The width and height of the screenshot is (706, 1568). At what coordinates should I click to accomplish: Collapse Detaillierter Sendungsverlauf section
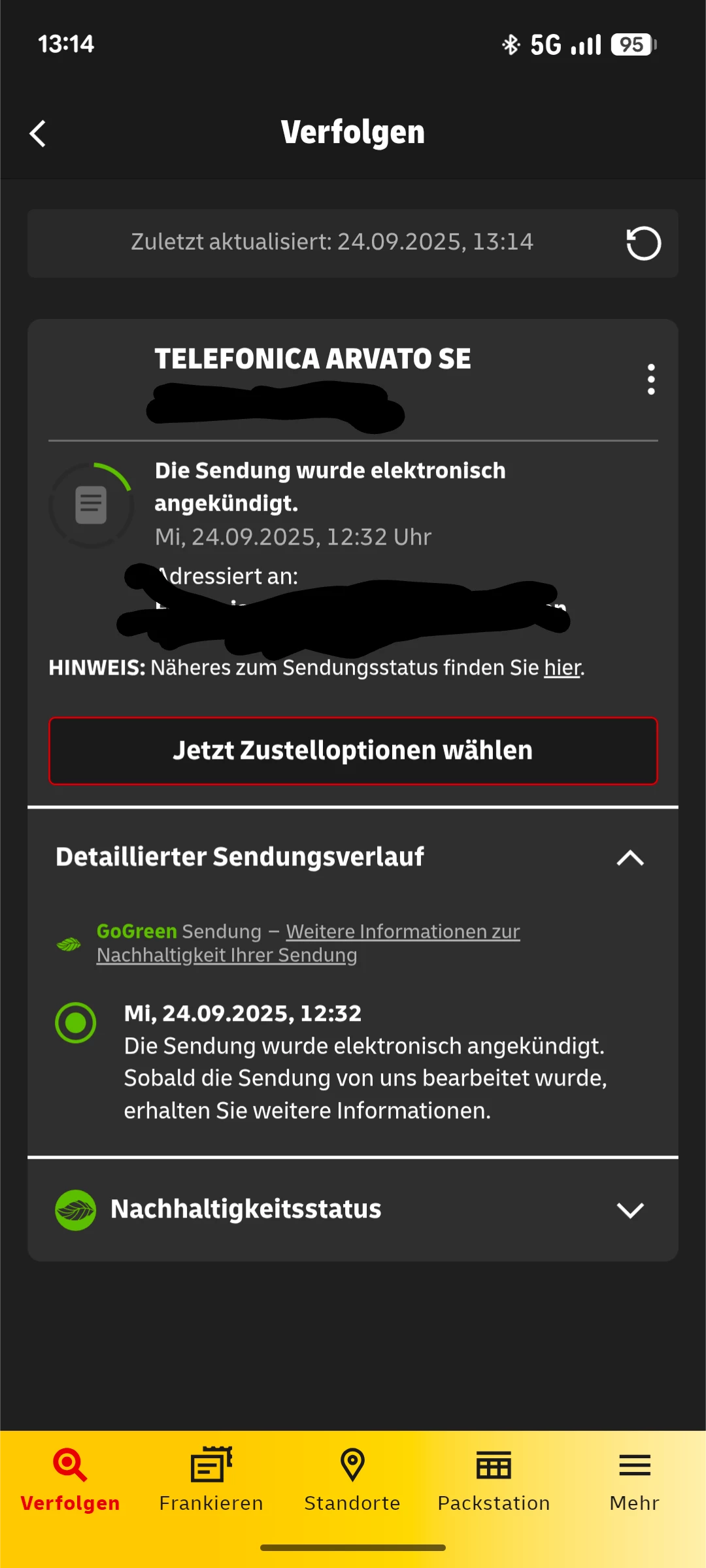[x=630, y=857]
